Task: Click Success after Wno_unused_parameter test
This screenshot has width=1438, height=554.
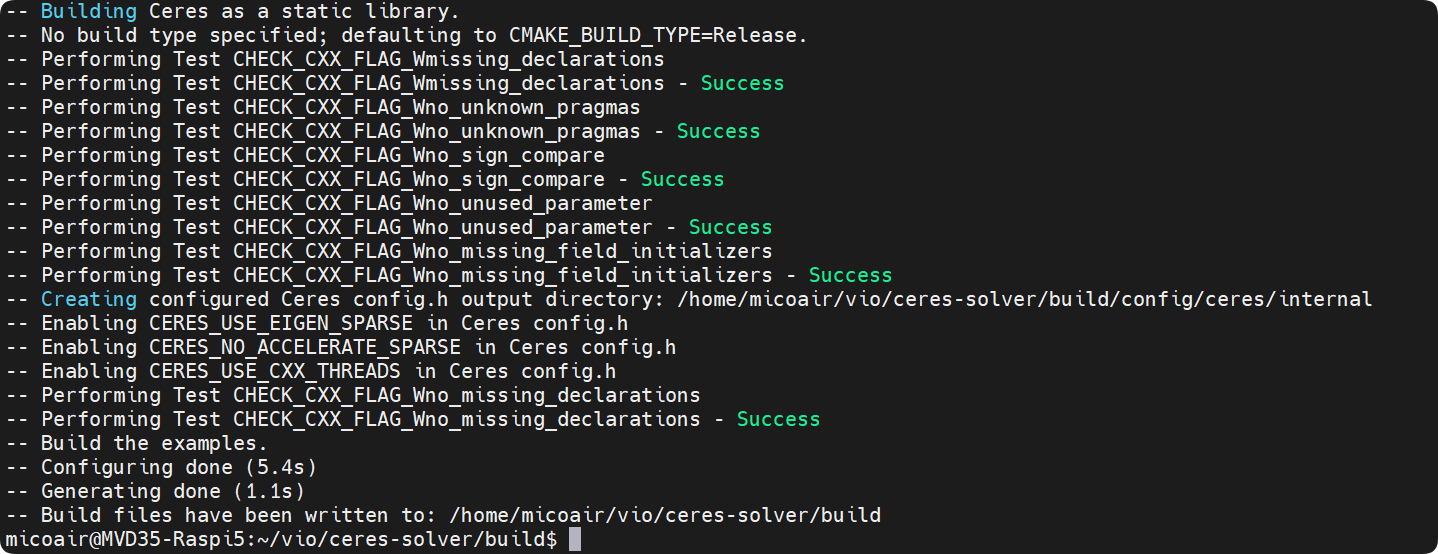Action: click(730, 227)
